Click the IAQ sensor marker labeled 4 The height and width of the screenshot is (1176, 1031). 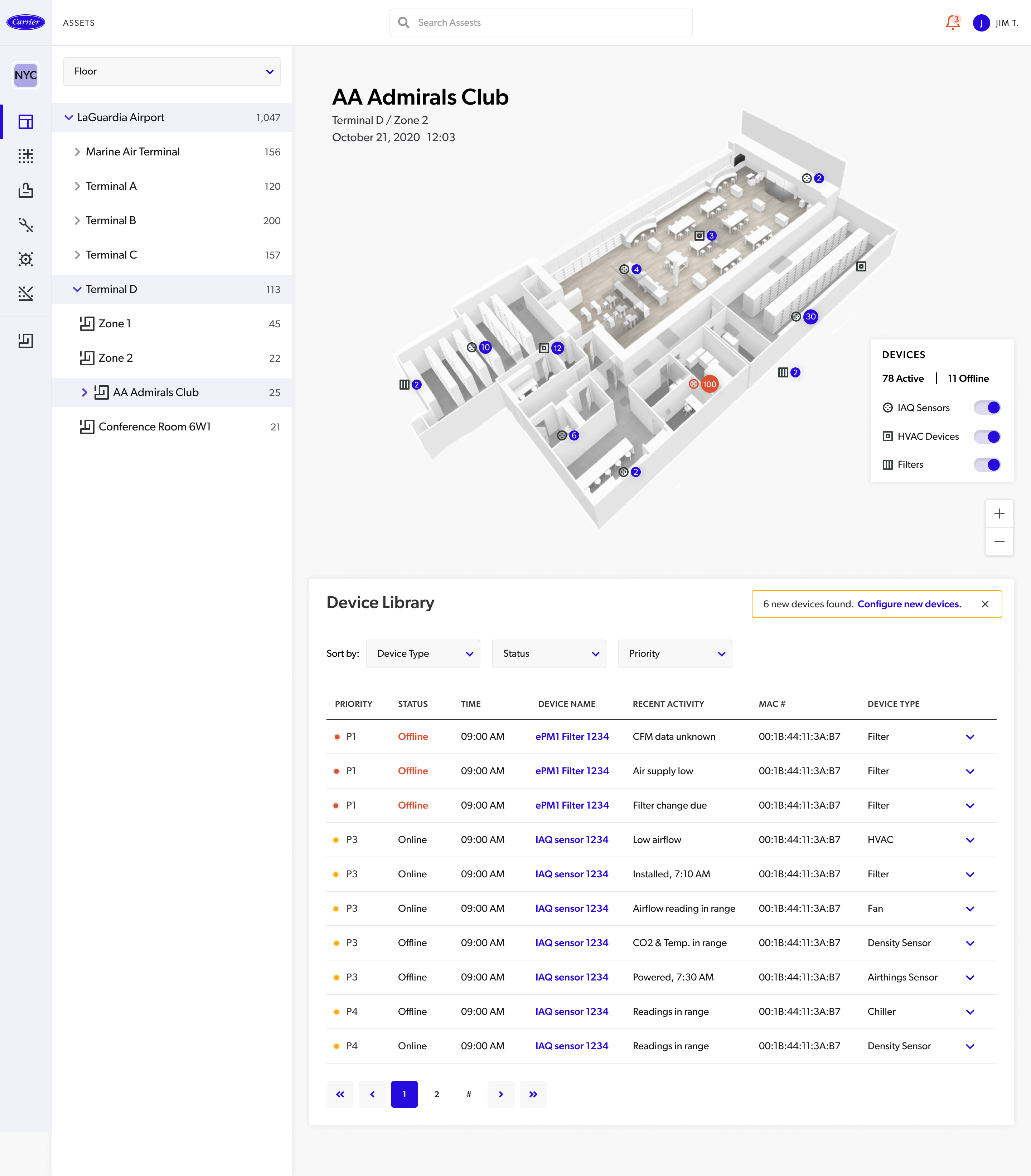[630, 269]
